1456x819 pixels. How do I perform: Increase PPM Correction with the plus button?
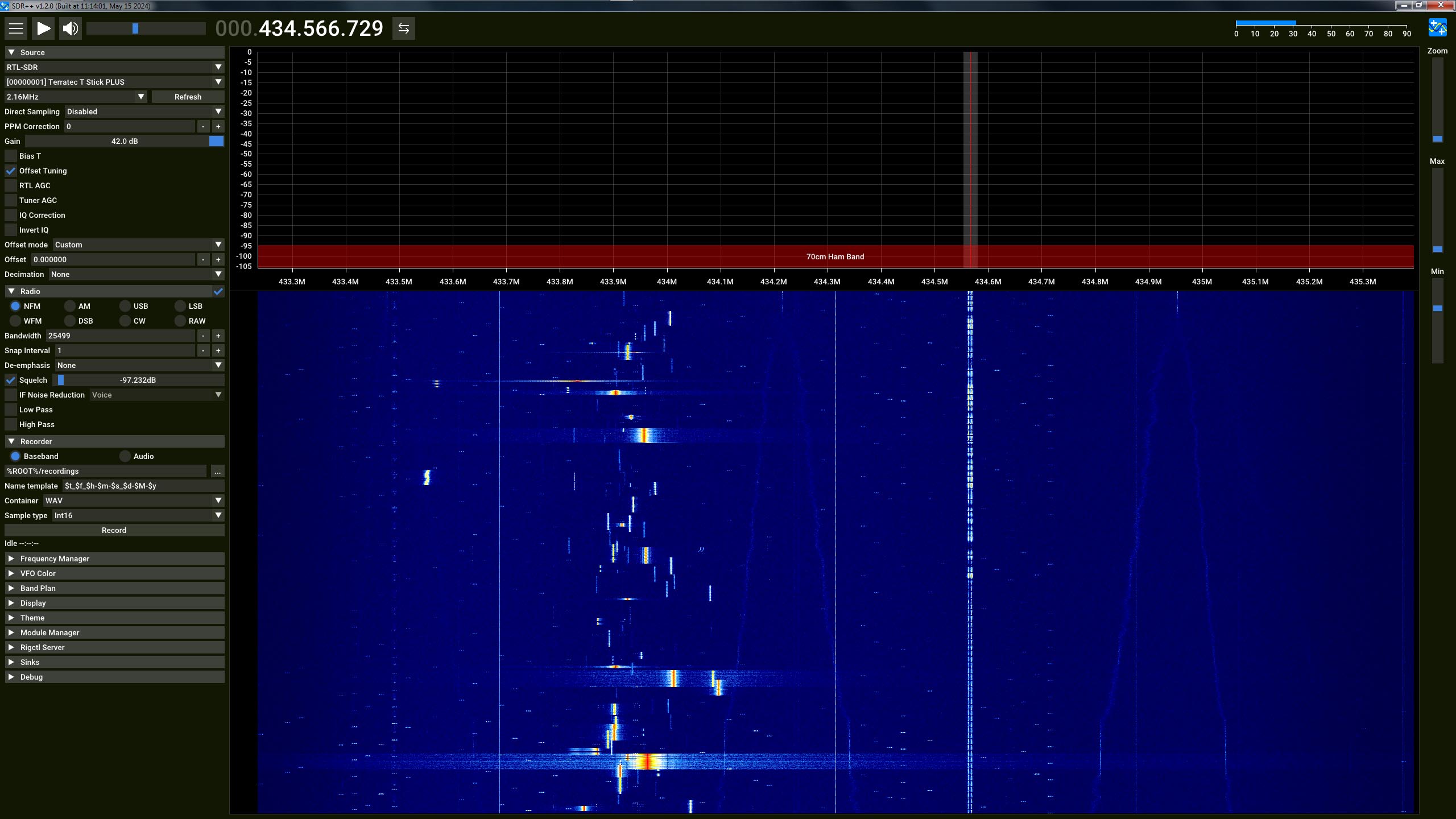218,126
